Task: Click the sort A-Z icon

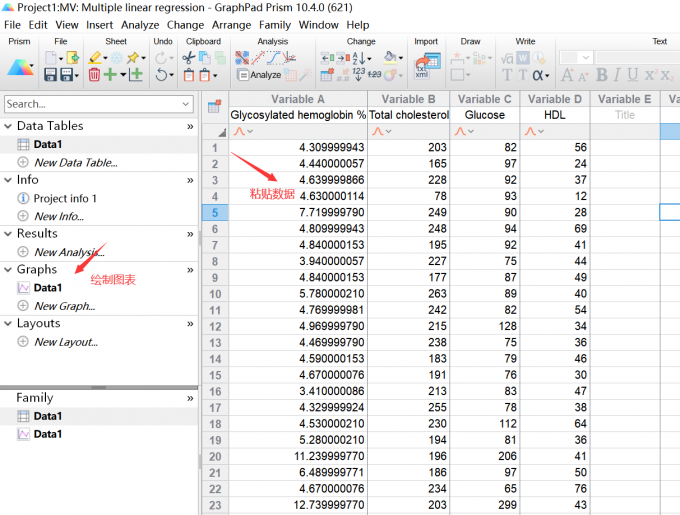Action: (359, 58)
